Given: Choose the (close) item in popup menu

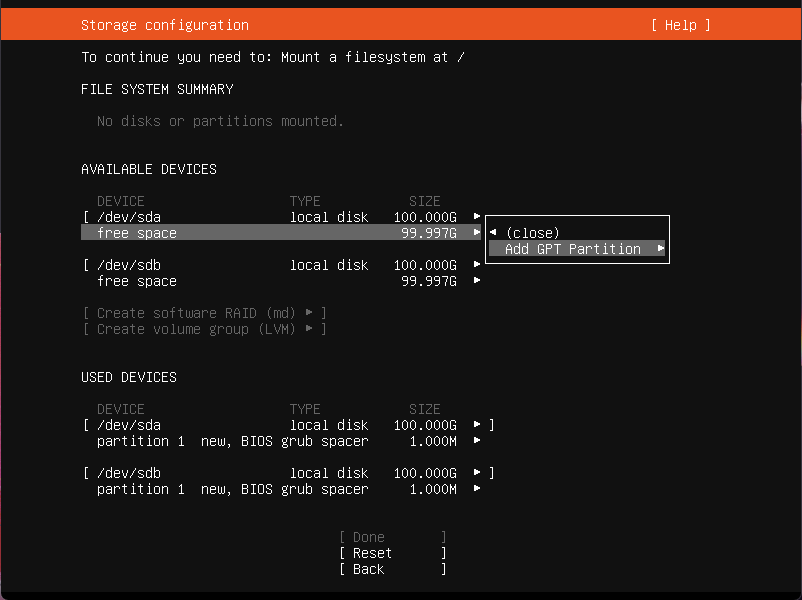Looking at the screenshot, I should tap(533, 233).
